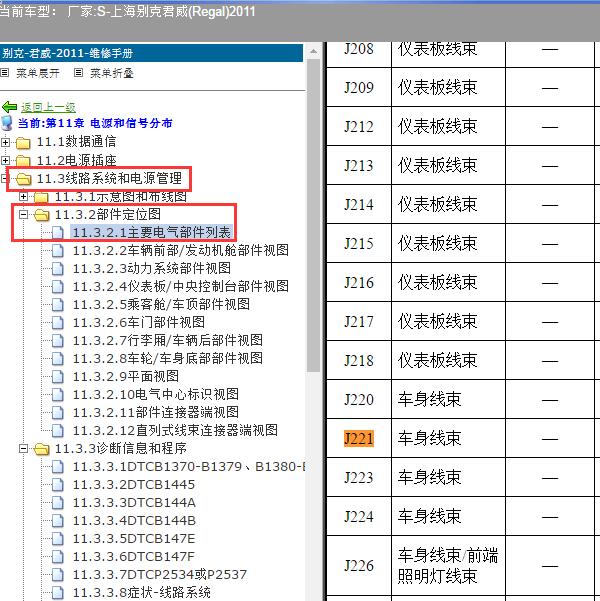Select 11.1数据通信 tree item

coord(76,142)
